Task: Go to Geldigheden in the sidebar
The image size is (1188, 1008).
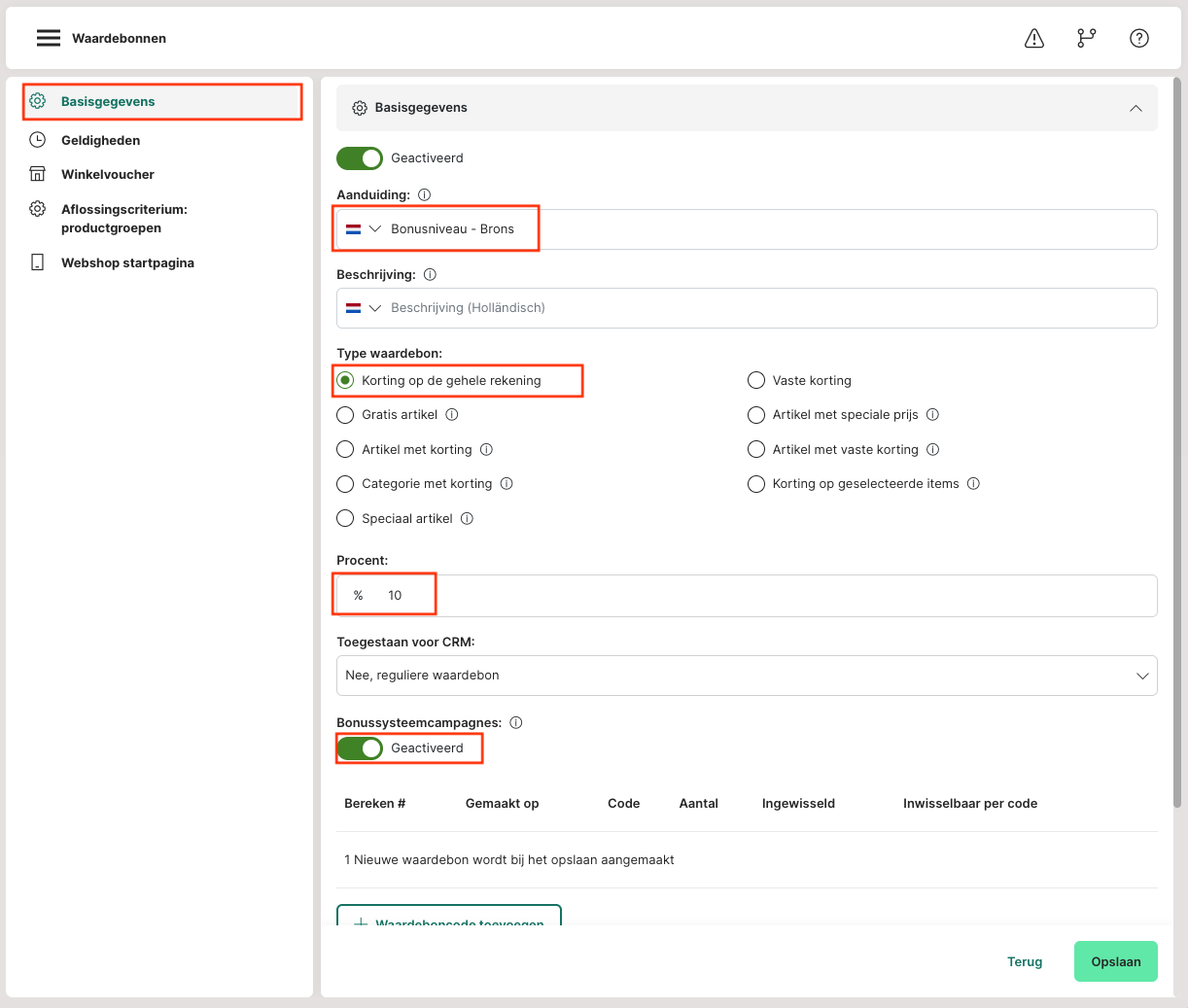Action: click(x=100, y=141)
